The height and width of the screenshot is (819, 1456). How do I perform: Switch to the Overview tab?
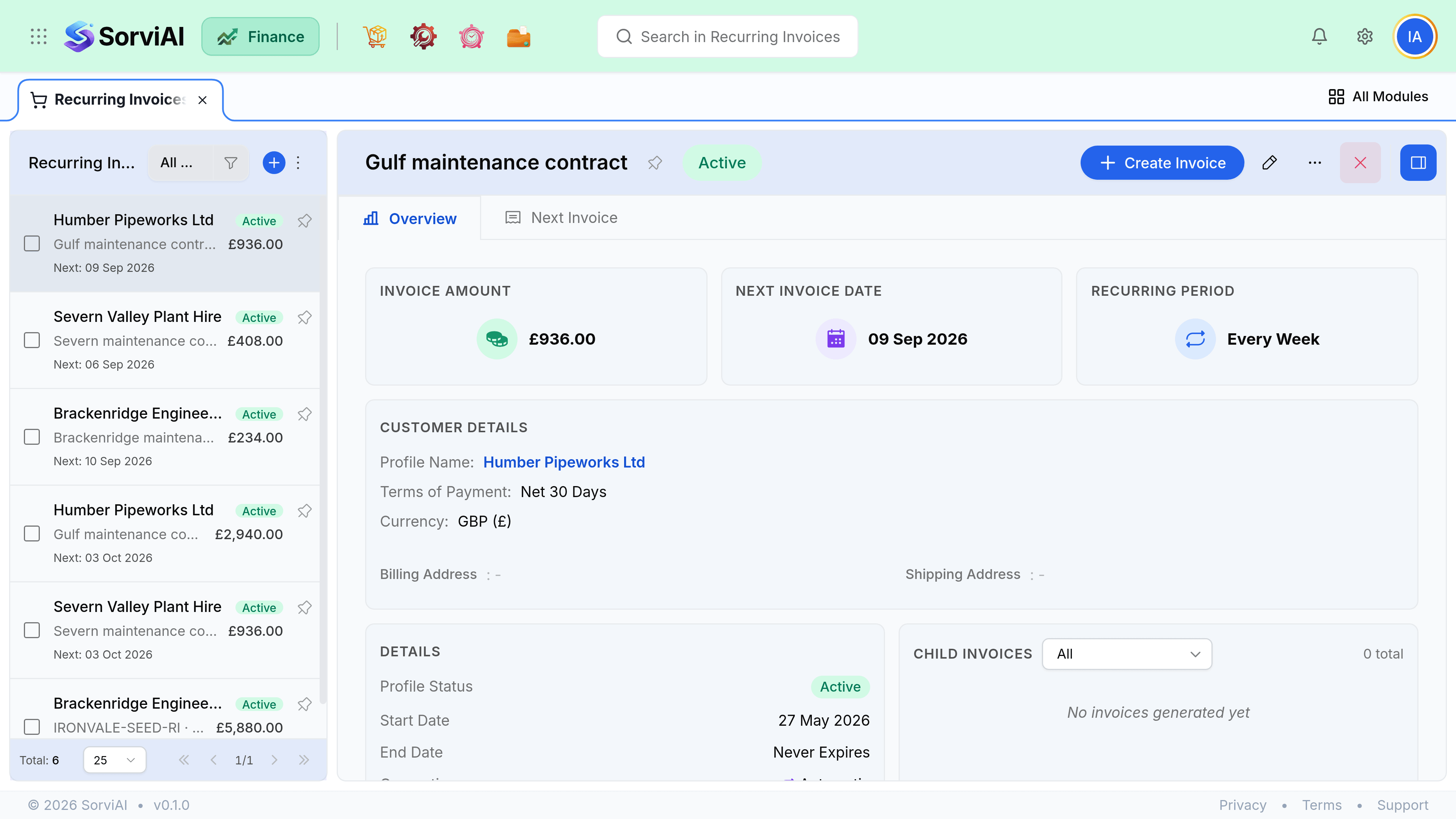click(x=410, y=218)
